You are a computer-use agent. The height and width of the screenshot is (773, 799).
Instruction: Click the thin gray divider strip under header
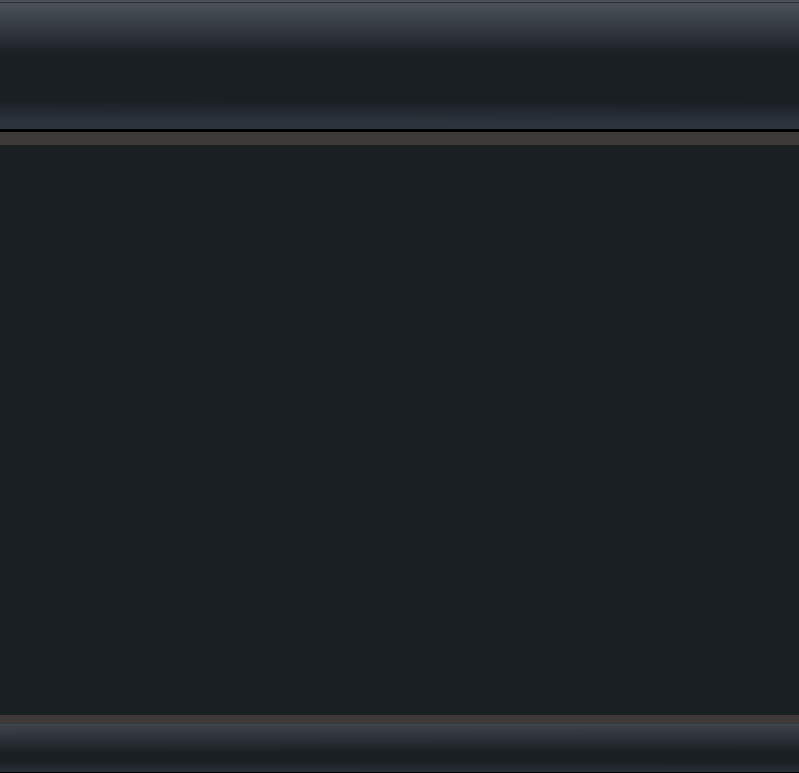pos(400,139)
